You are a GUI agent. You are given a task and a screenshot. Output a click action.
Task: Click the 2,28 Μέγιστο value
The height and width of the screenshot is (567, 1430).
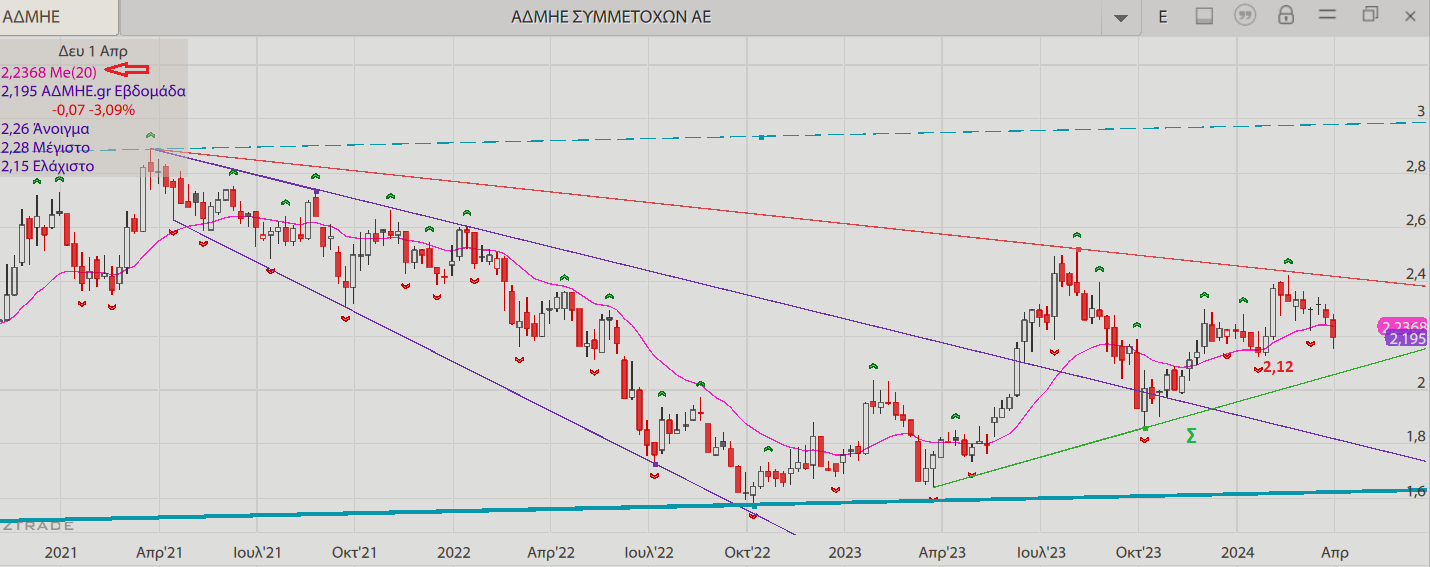coord(46,147)
